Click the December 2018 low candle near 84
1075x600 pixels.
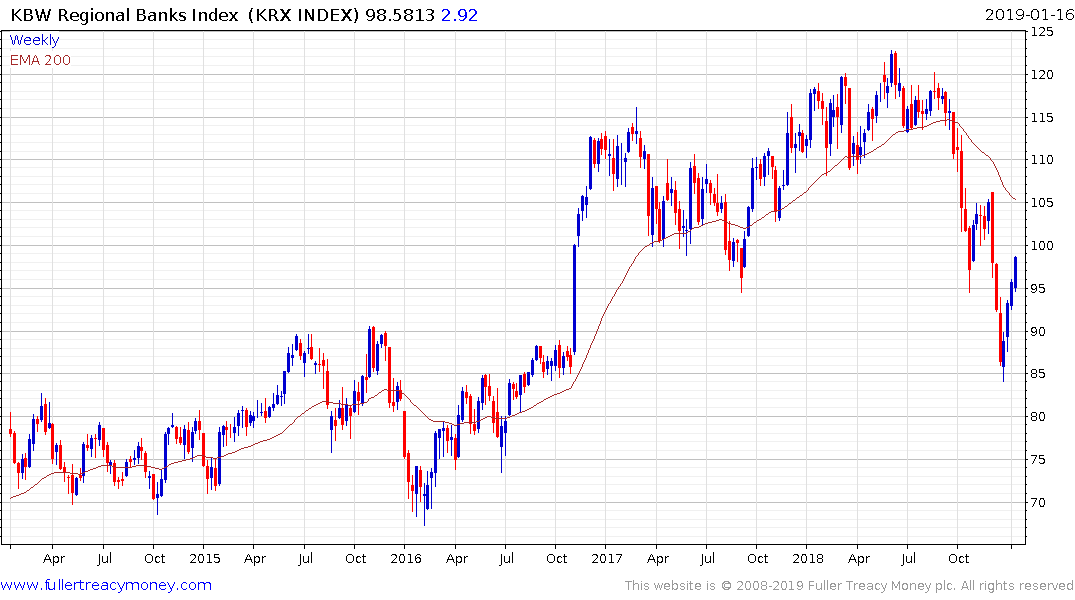[x=1004, y=357]
